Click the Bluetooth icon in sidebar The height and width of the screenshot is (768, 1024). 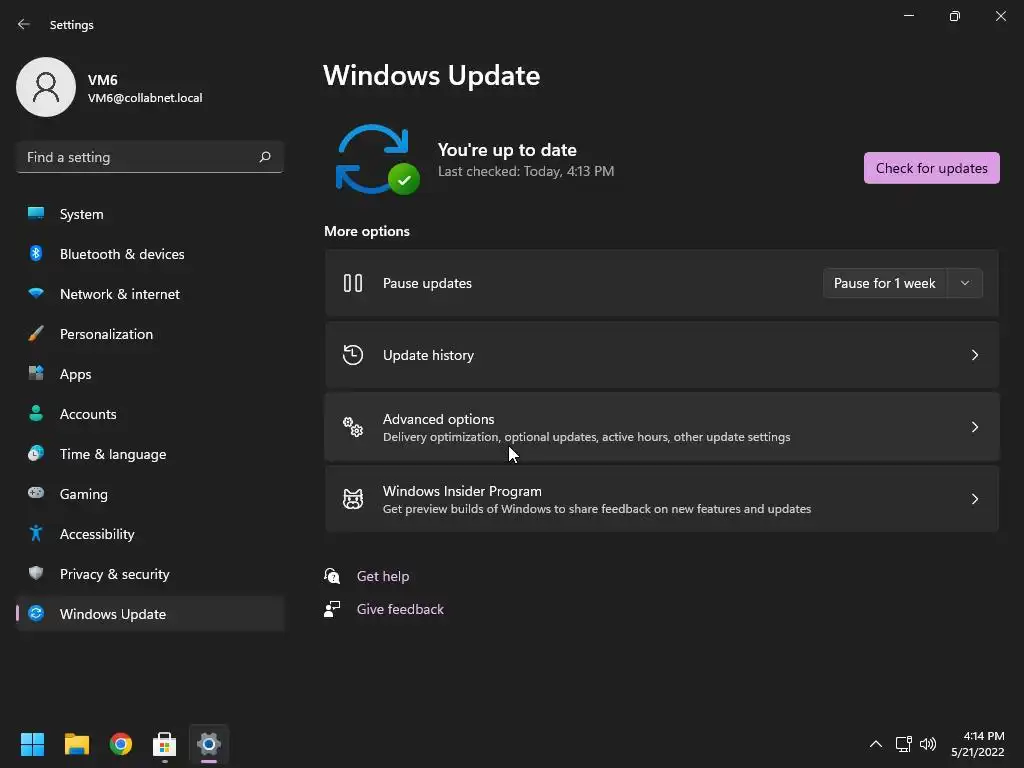(36, 253)
